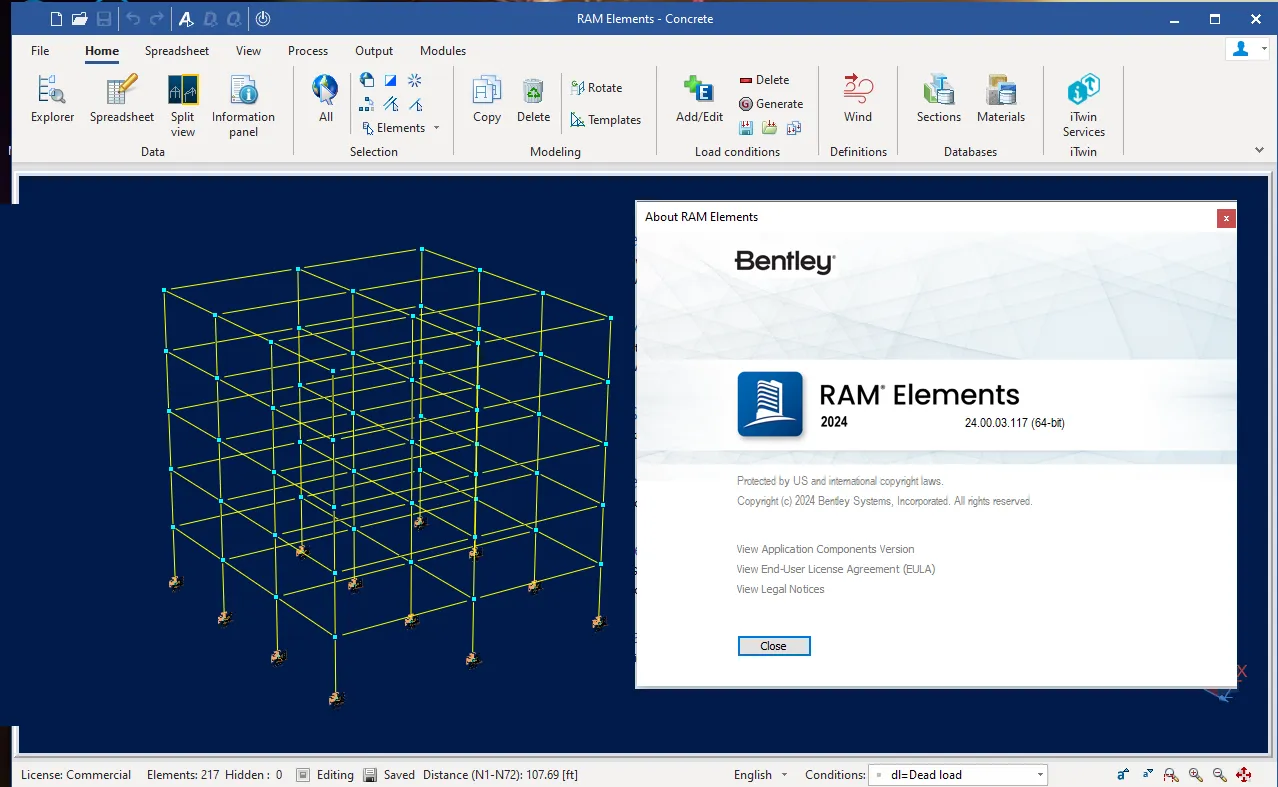
Task: Click the half-filled blue square selection icon
Action: pos(391,80)
